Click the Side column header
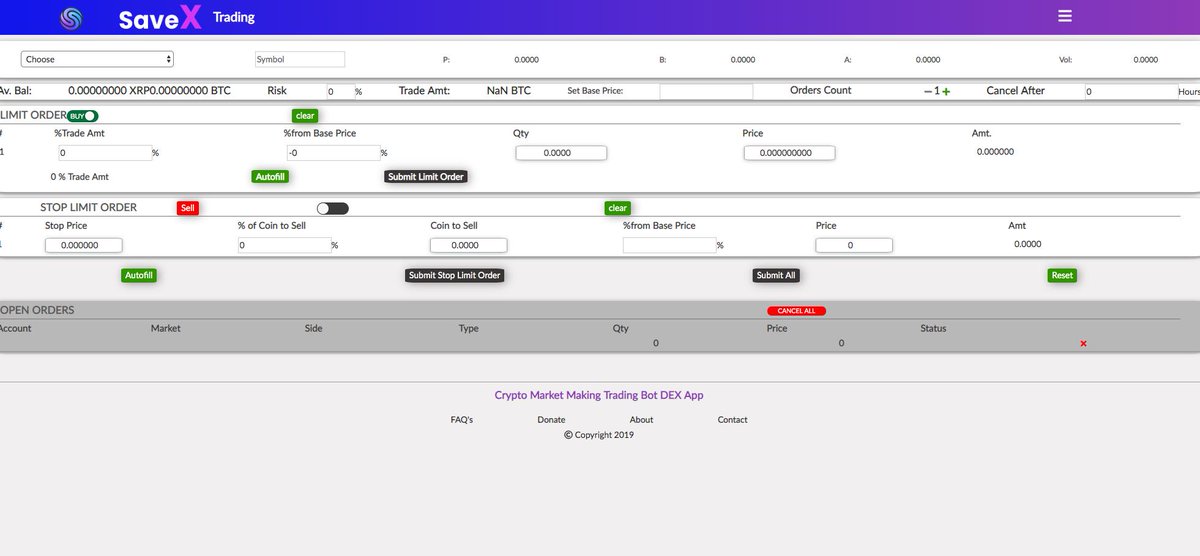Image resolution: width=1200 pixels, height=556 pixels. (314, 328)
